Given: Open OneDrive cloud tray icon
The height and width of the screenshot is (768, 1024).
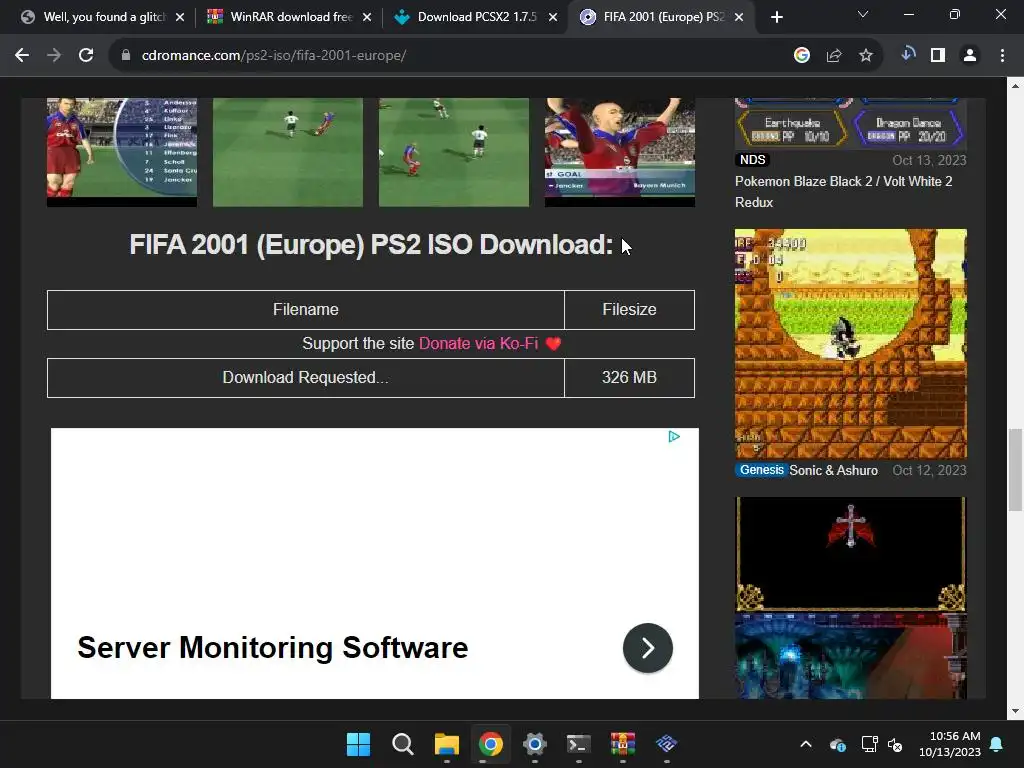Looking at the screenshot, I should 838,744.
